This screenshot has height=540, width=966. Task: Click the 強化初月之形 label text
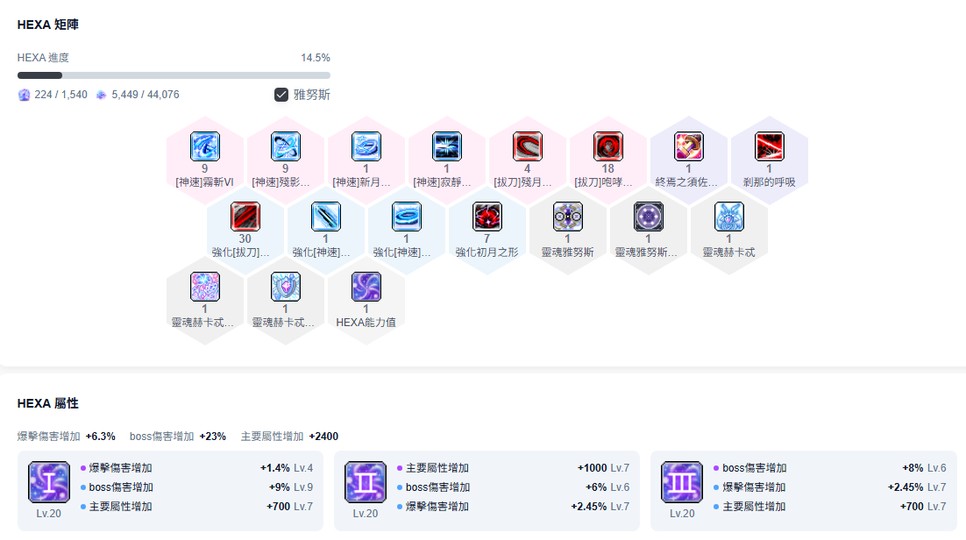tap(487, 252)
